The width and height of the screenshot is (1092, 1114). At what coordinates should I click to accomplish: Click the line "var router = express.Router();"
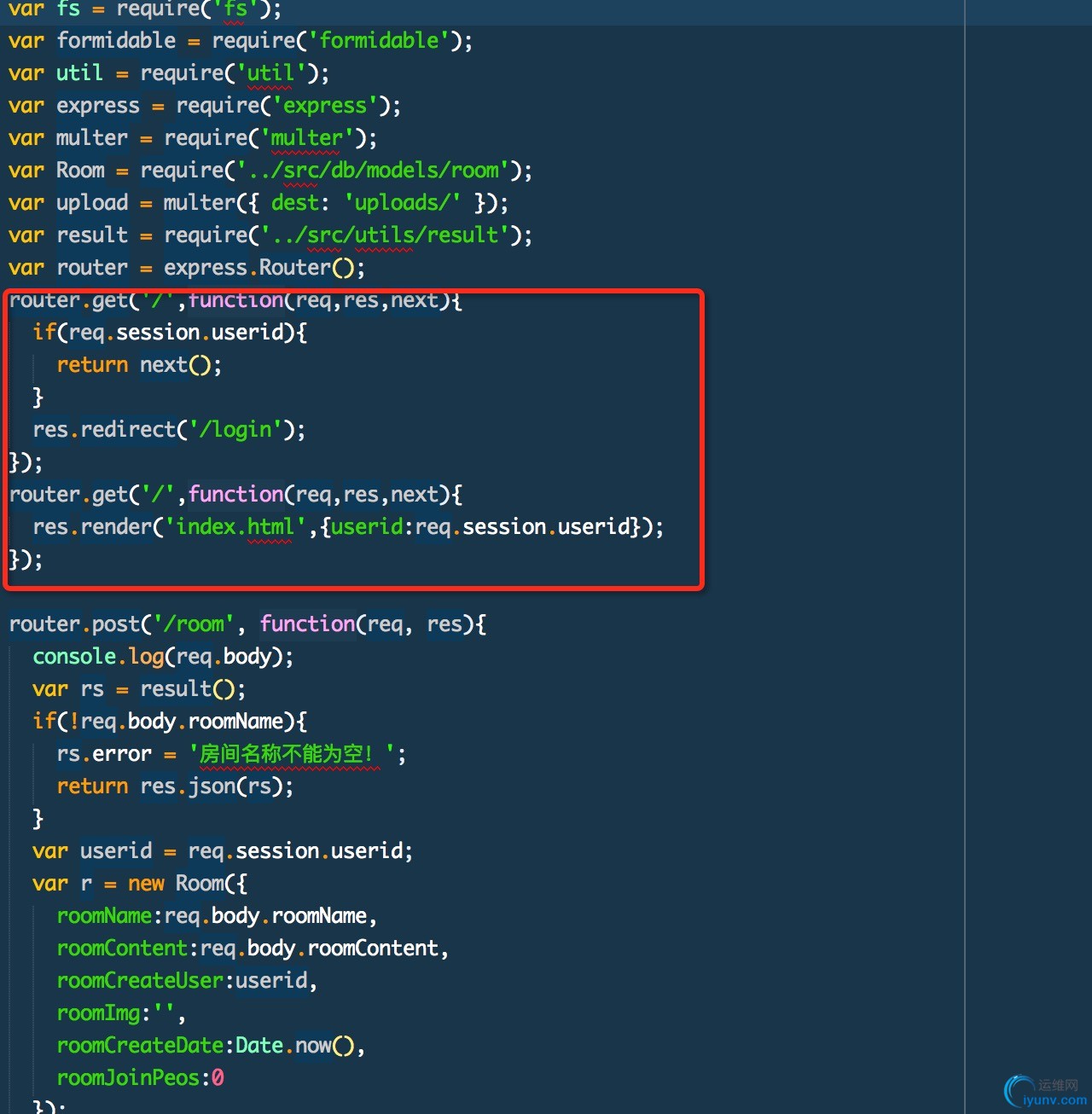(186, 268)
